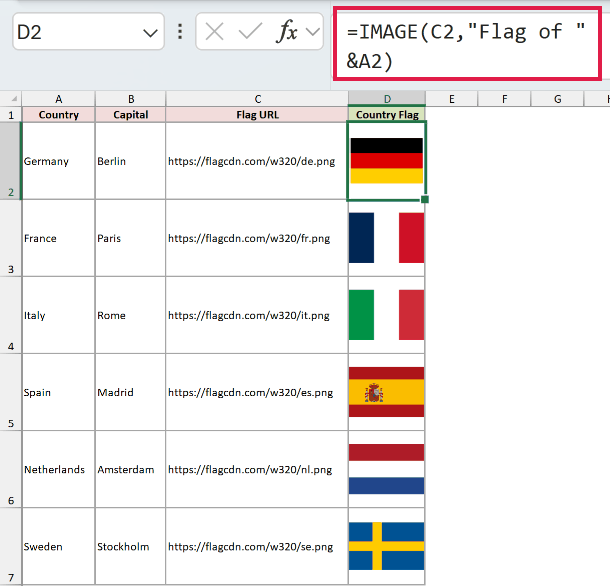This screenshot has width=610, height=586.
Task: Click the three-dot formula bar handle
Action: 180,32
